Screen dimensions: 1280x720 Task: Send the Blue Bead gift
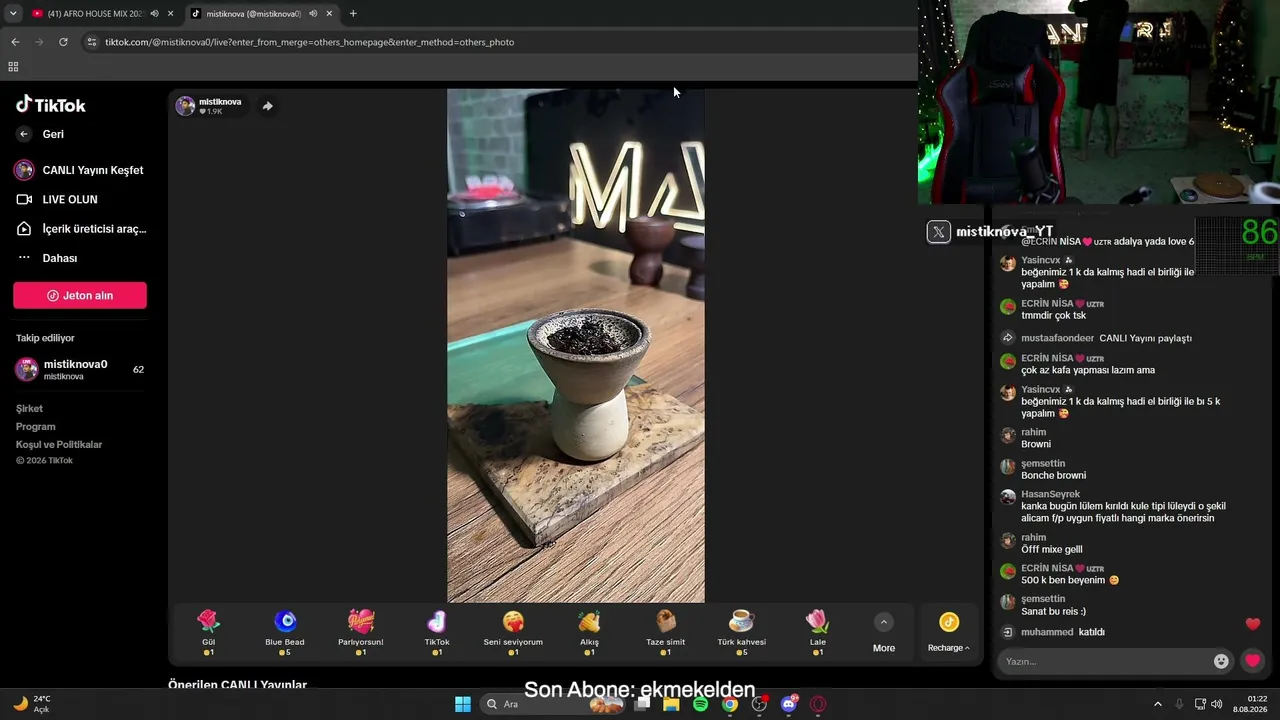click(x=285, y=632)
